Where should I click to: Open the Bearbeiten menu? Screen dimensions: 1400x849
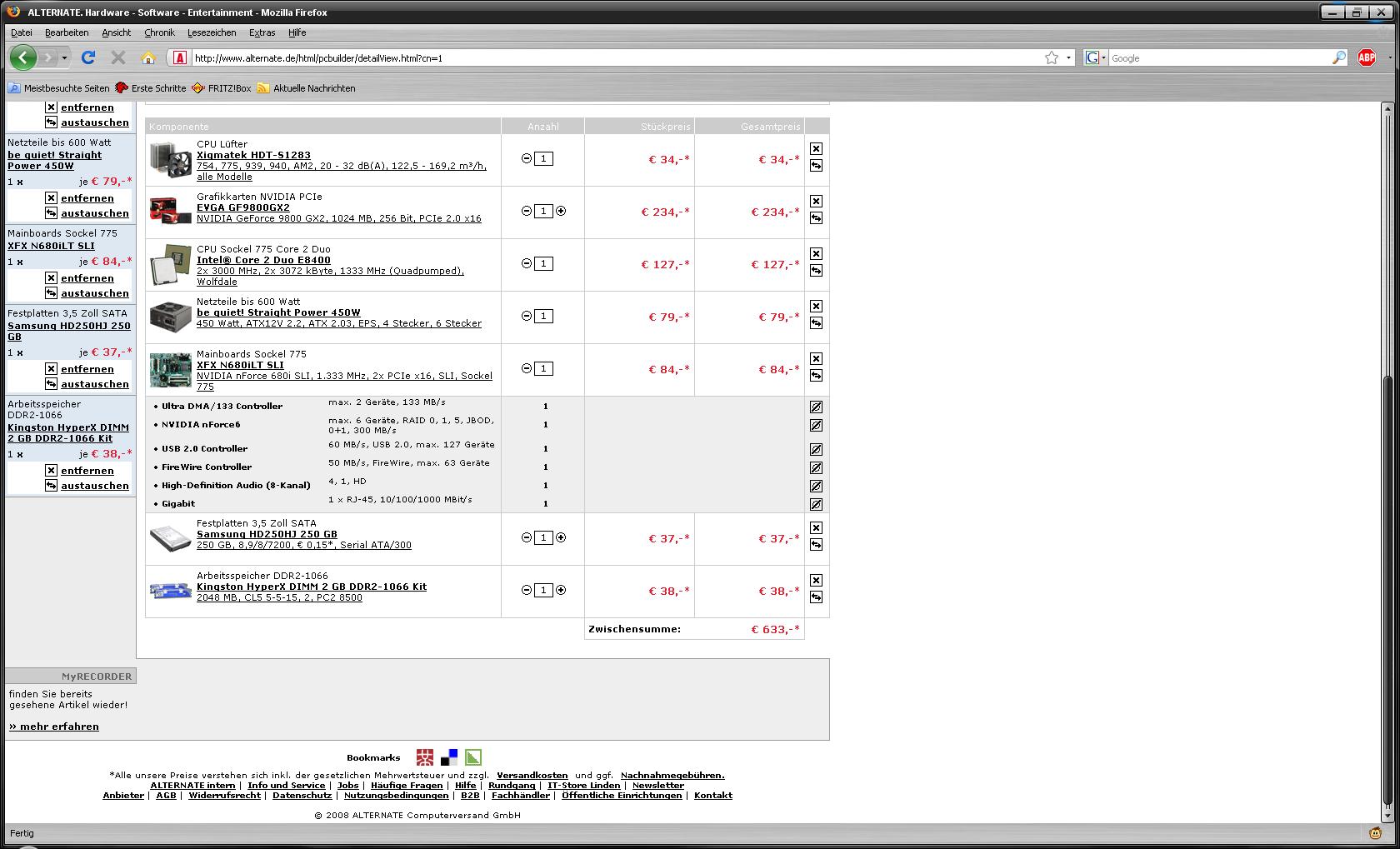67,32
